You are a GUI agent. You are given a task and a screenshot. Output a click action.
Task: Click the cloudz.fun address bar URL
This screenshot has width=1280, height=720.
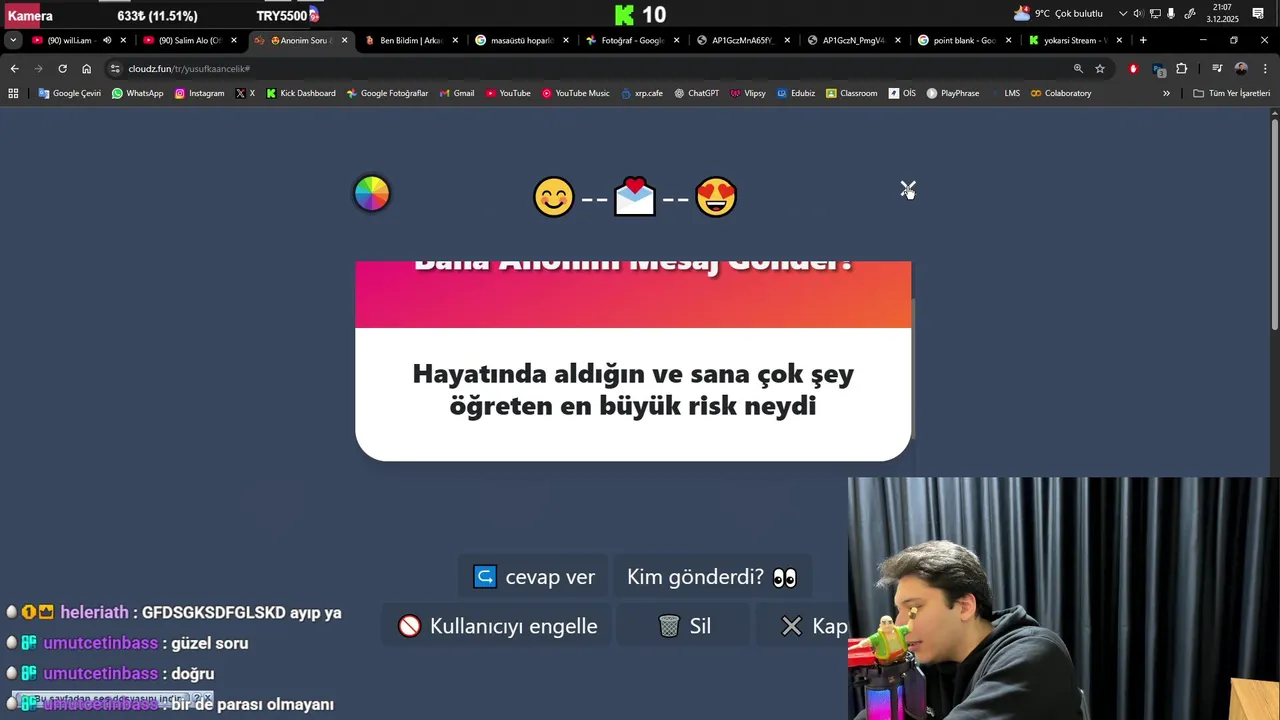click(189, 69)
